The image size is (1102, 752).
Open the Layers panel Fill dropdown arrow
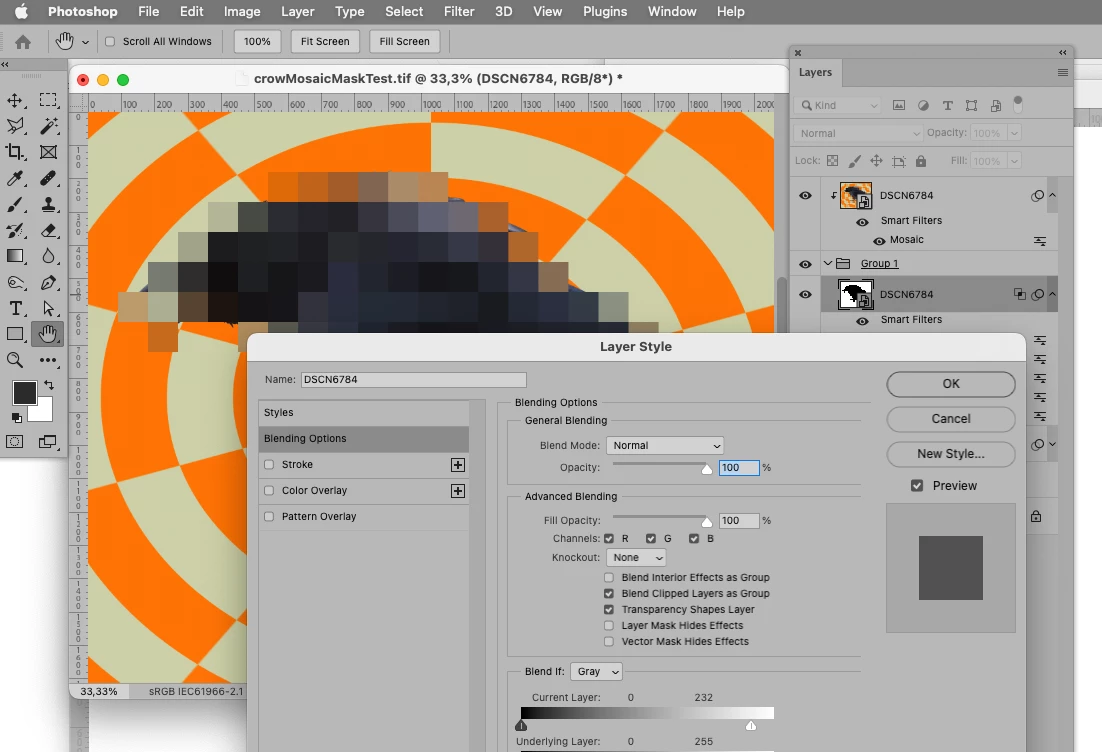tap(1014, 161)
